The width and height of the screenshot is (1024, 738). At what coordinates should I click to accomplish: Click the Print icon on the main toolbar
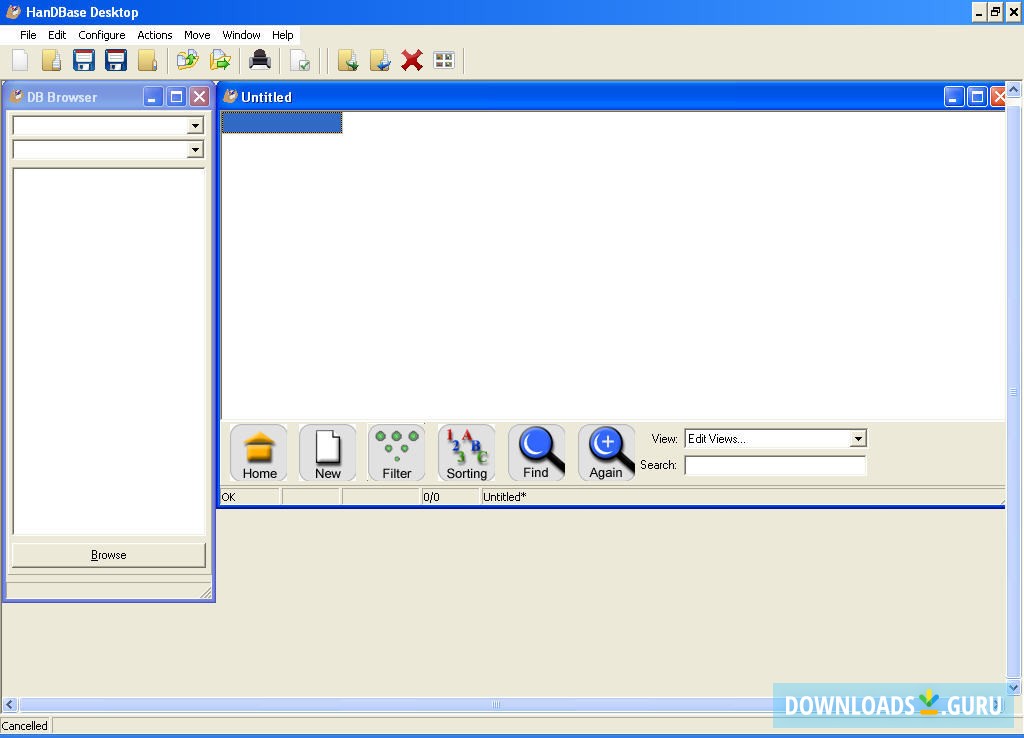[259, 60]
